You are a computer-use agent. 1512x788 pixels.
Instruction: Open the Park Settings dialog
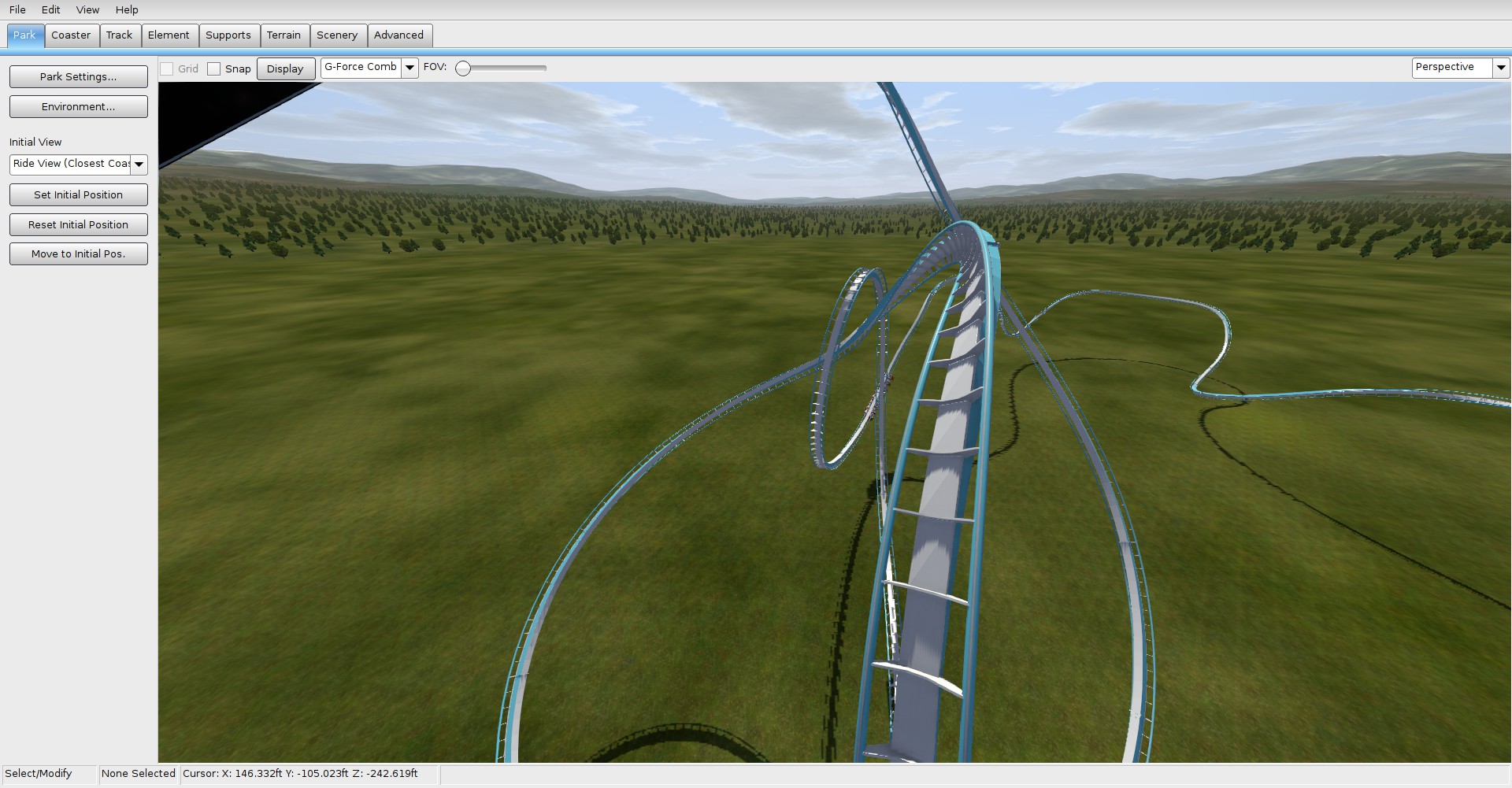(78, 76)
